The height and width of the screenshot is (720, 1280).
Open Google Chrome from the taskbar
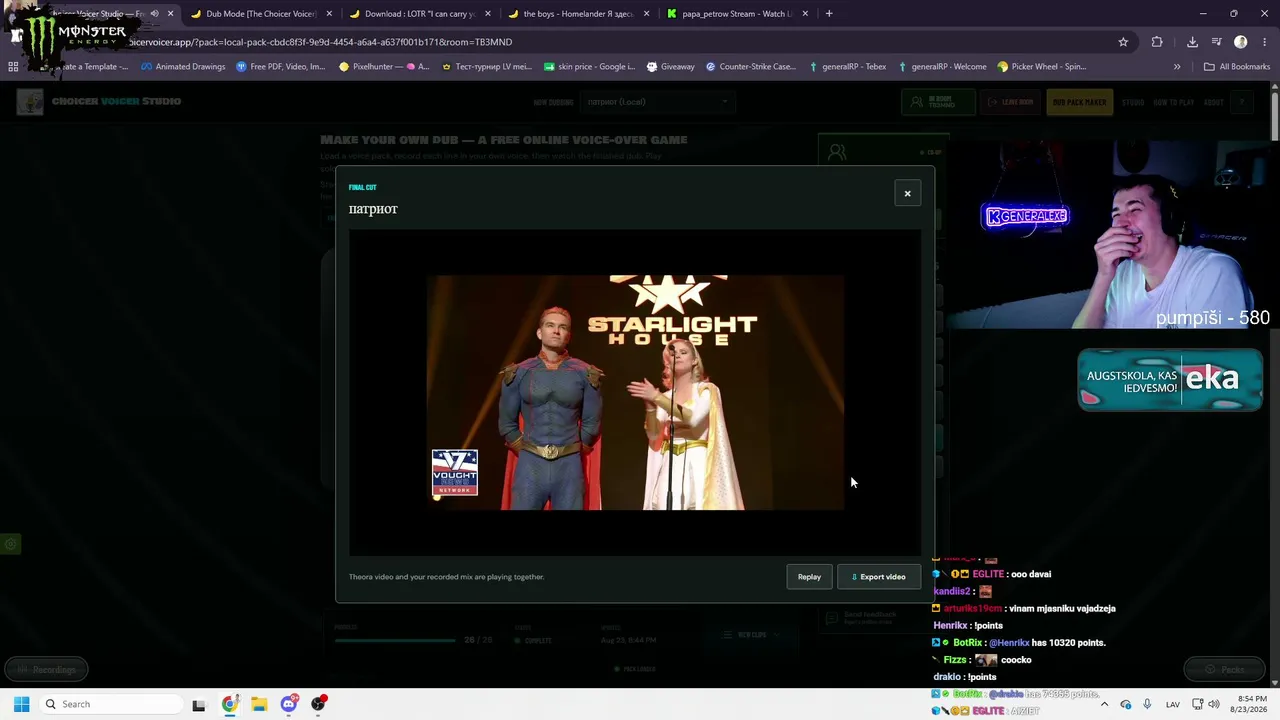(x=229, y=704)
